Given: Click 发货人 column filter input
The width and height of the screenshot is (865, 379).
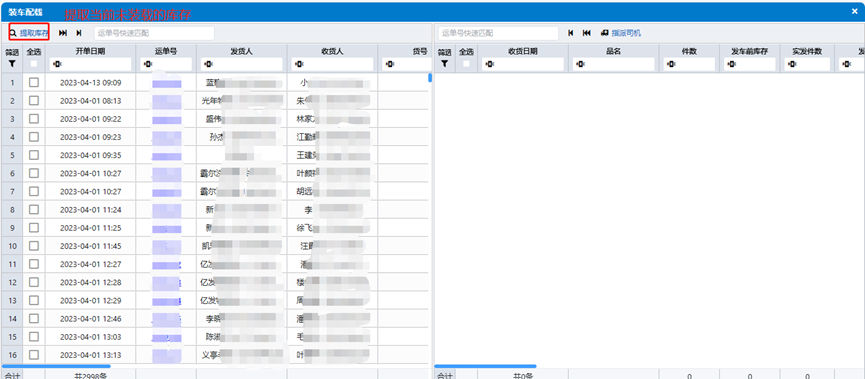Looking at the screenshot, I should 242,64.
